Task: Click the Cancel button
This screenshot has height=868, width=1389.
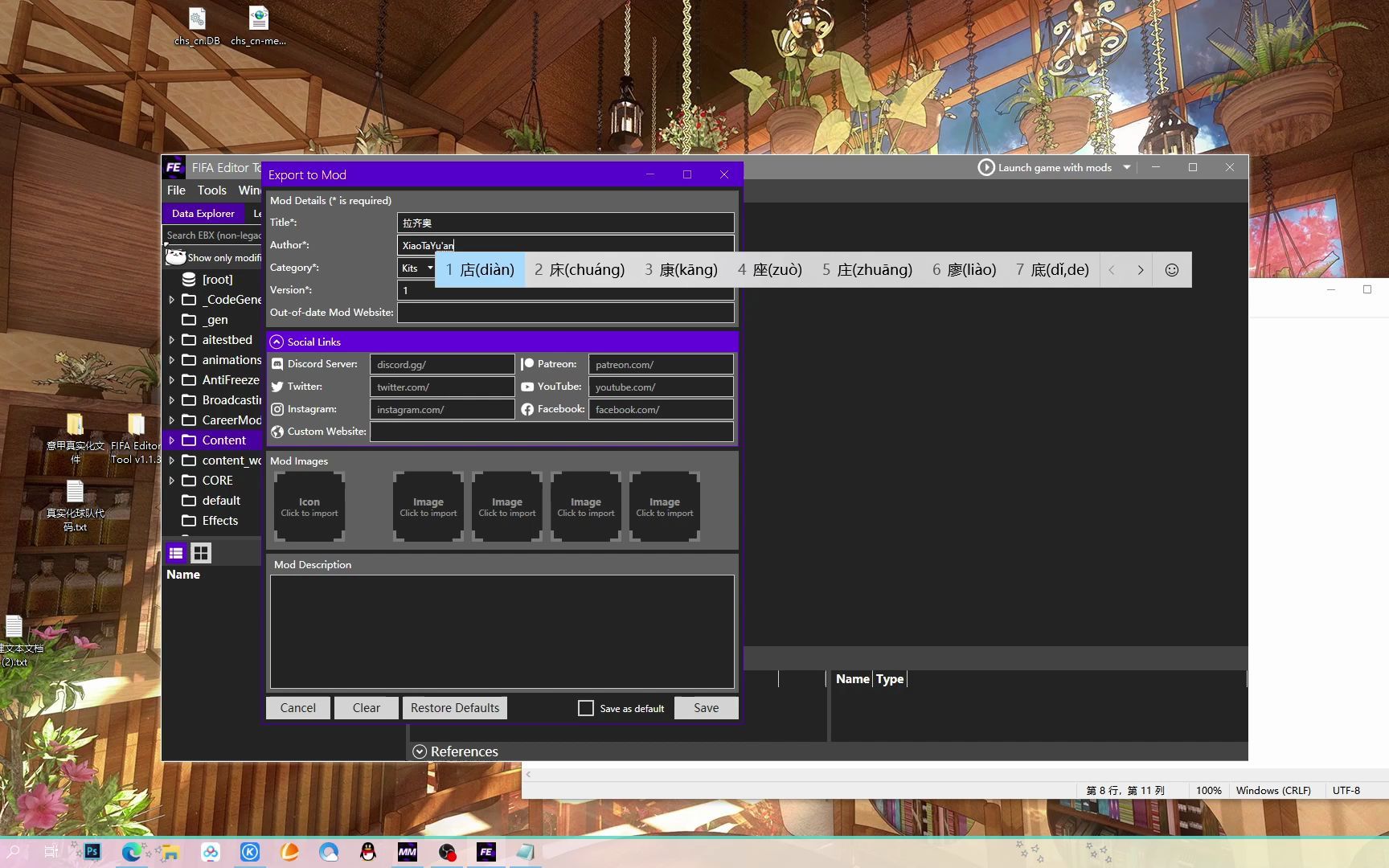Action: [297, 708]
